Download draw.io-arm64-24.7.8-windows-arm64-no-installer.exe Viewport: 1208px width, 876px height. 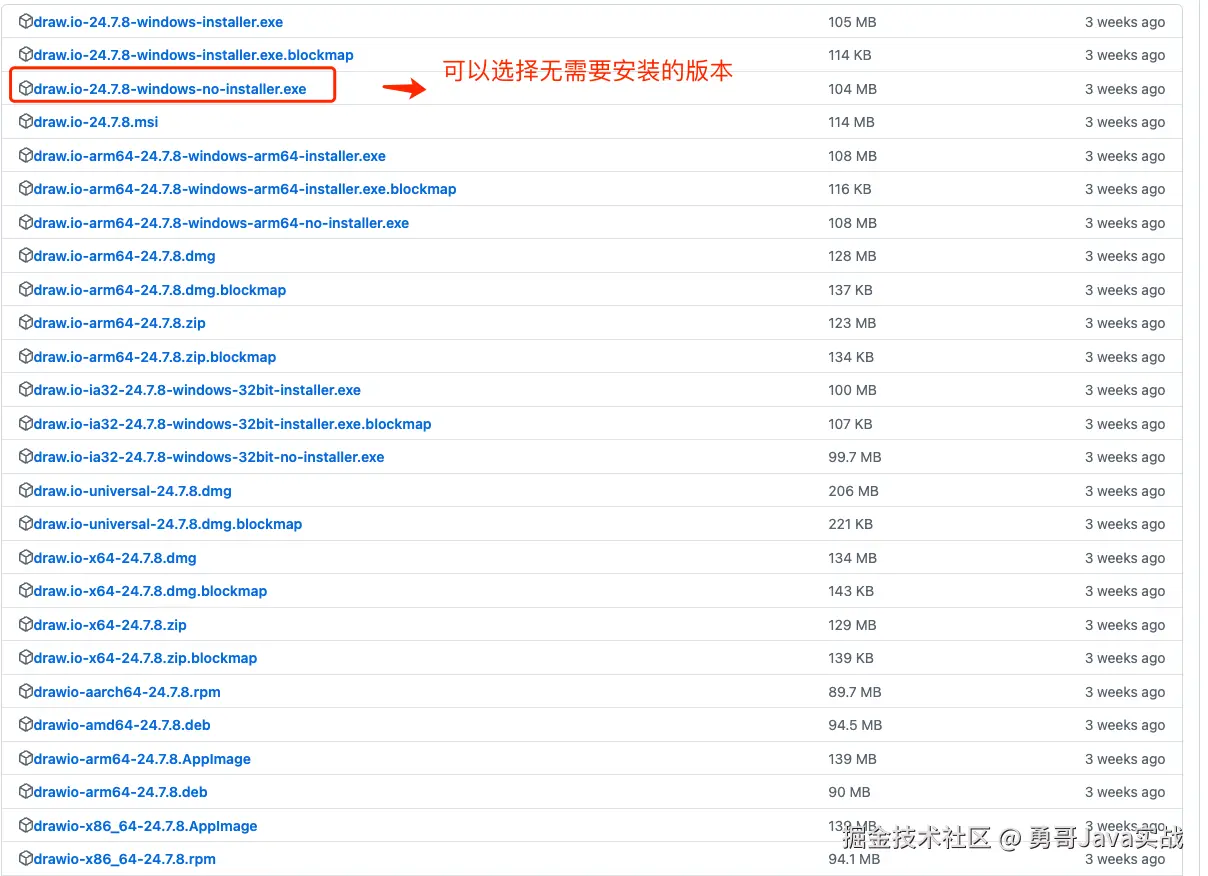point(221,223)
